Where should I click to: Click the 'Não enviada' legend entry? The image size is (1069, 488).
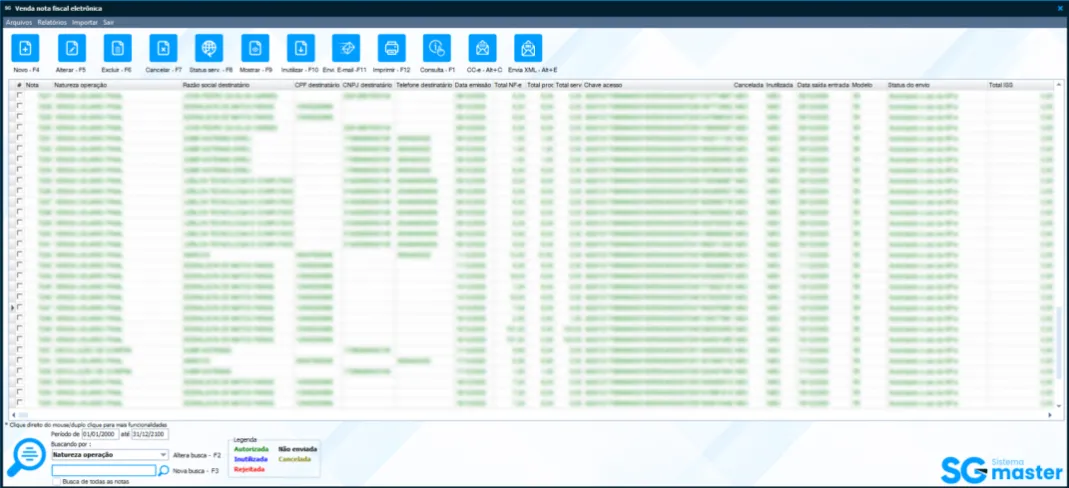tap(298, 449)
